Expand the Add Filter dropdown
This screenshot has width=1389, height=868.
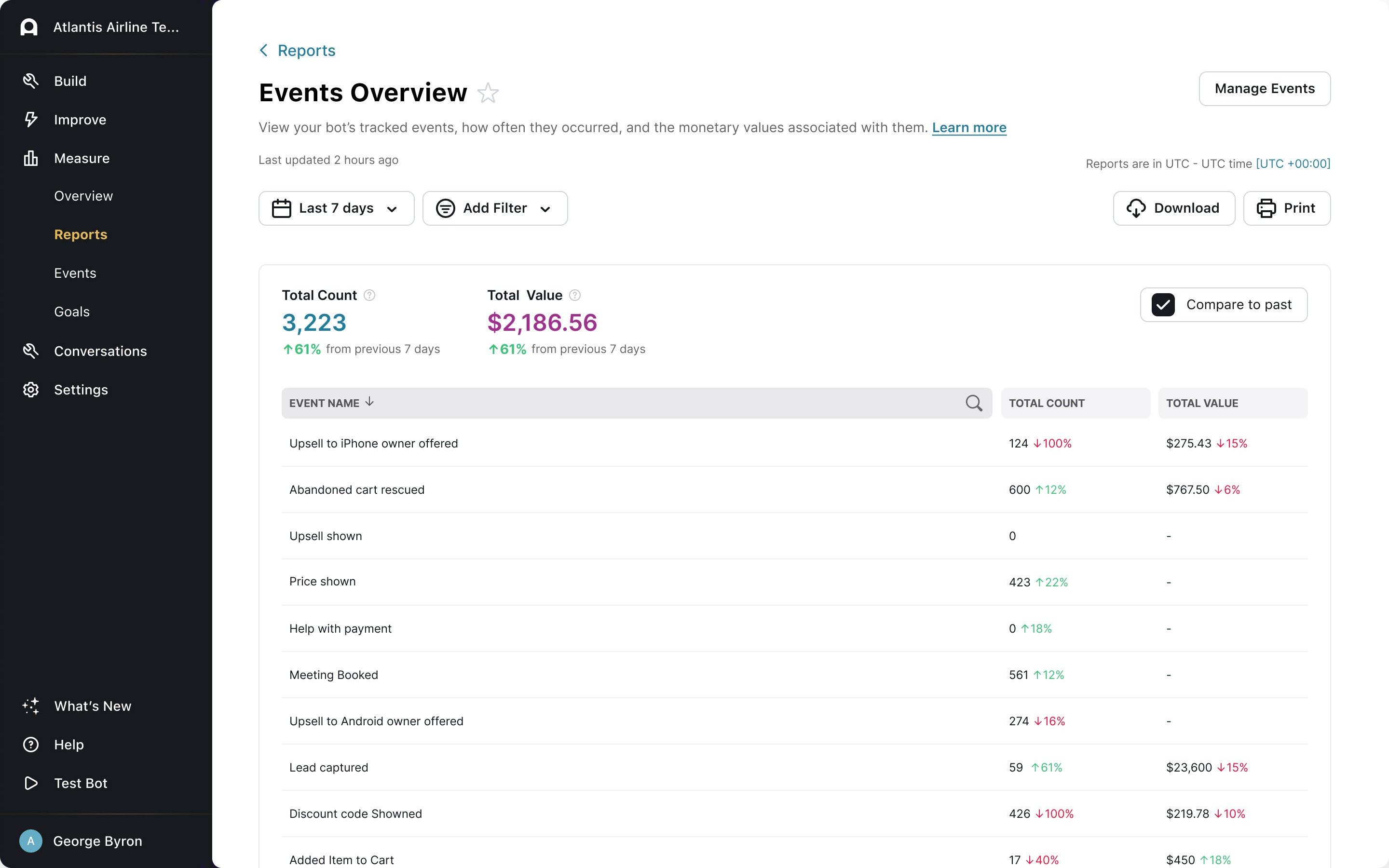click(x=495, y=208)
